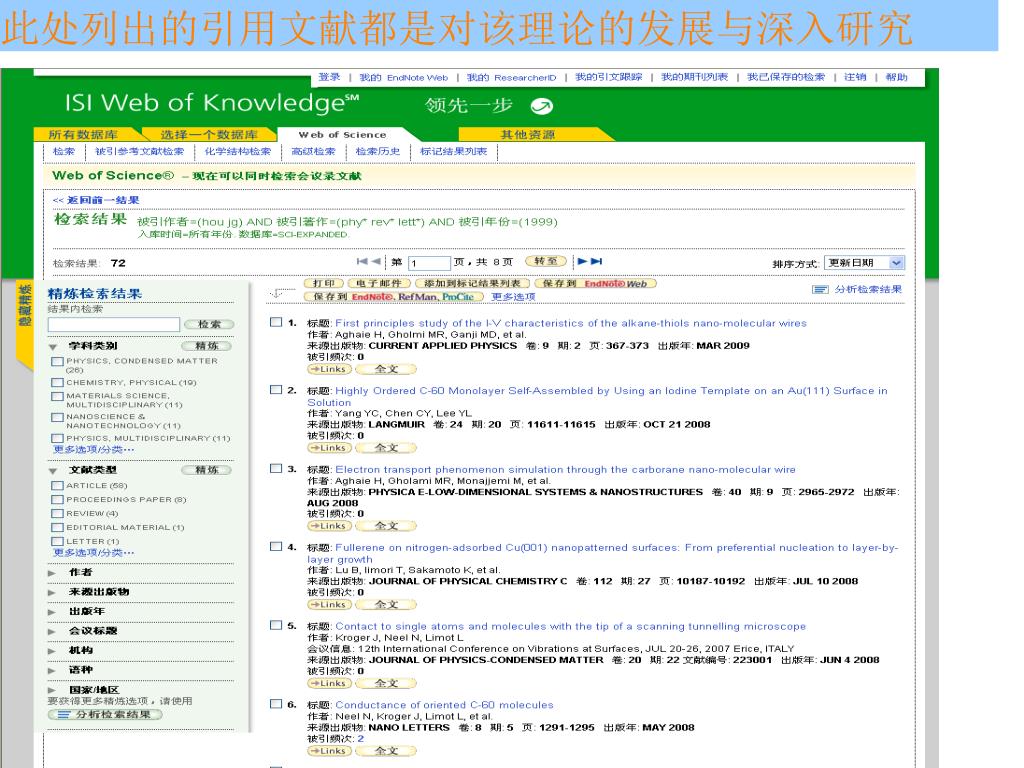Go to first results page arrow

pyautogui.click(x=362, y=261)
